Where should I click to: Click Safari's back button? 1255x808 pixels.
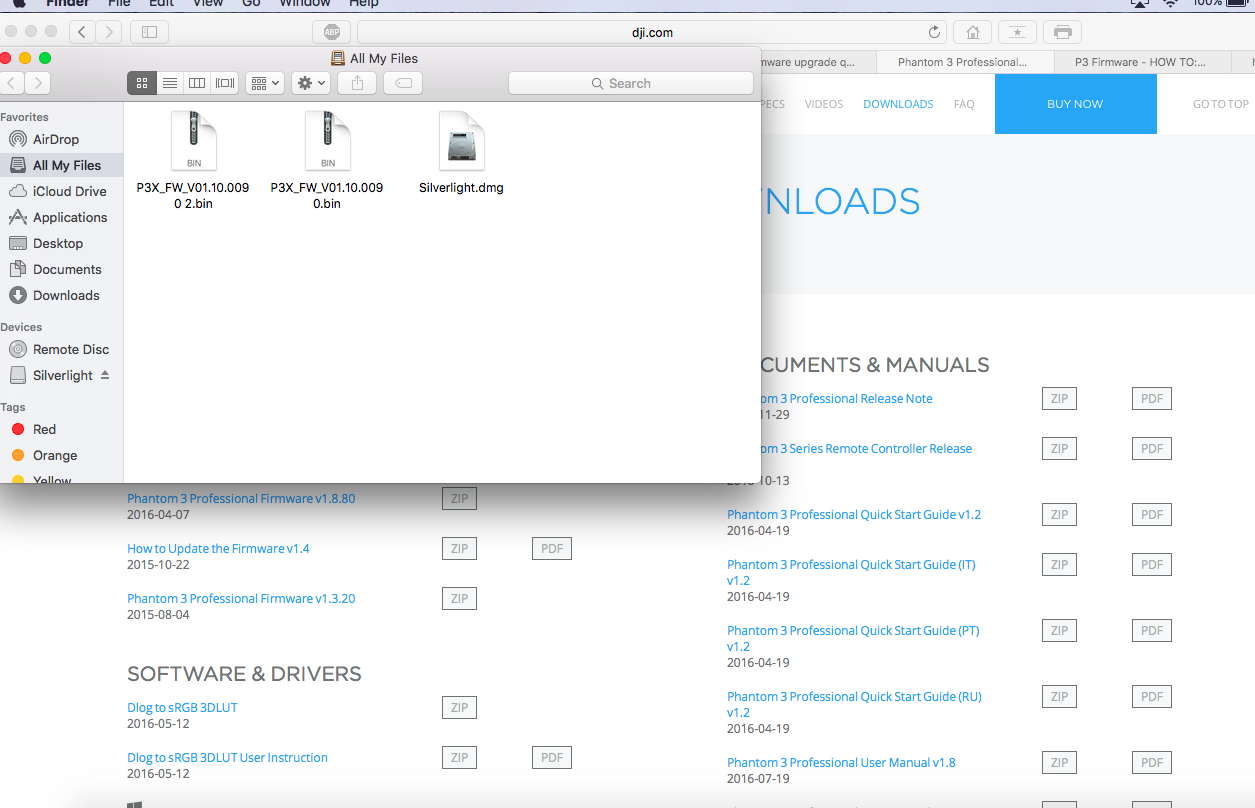click(83, 32)
